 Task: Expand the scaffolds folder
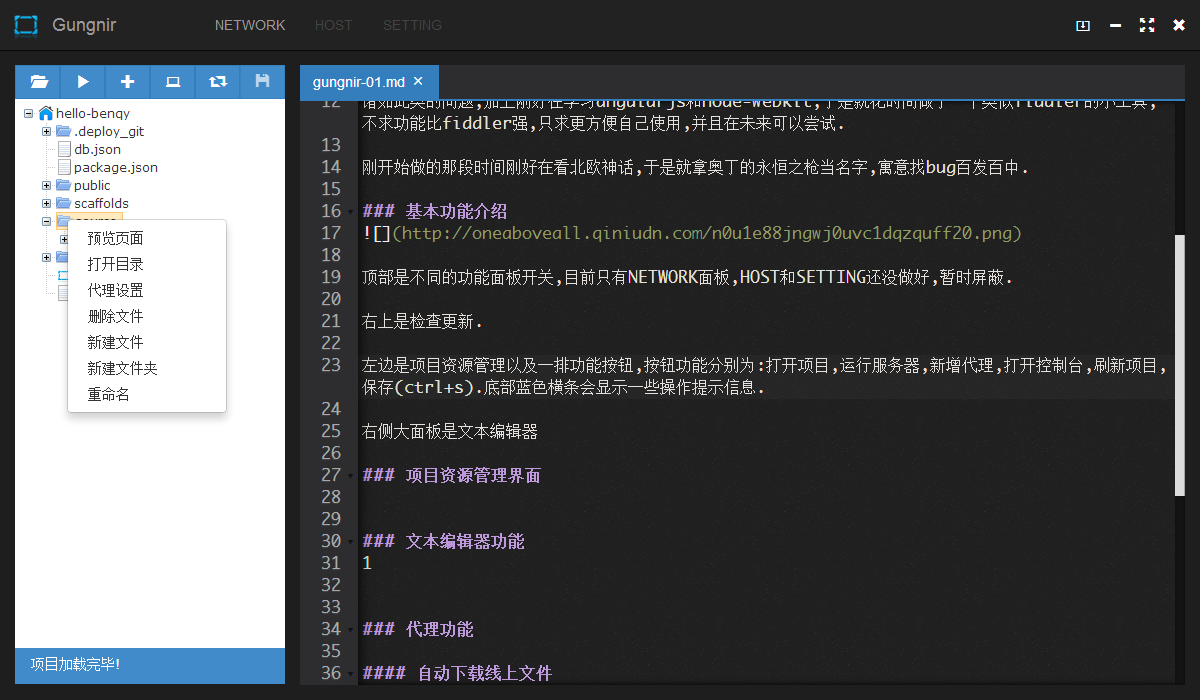(46, 203)
